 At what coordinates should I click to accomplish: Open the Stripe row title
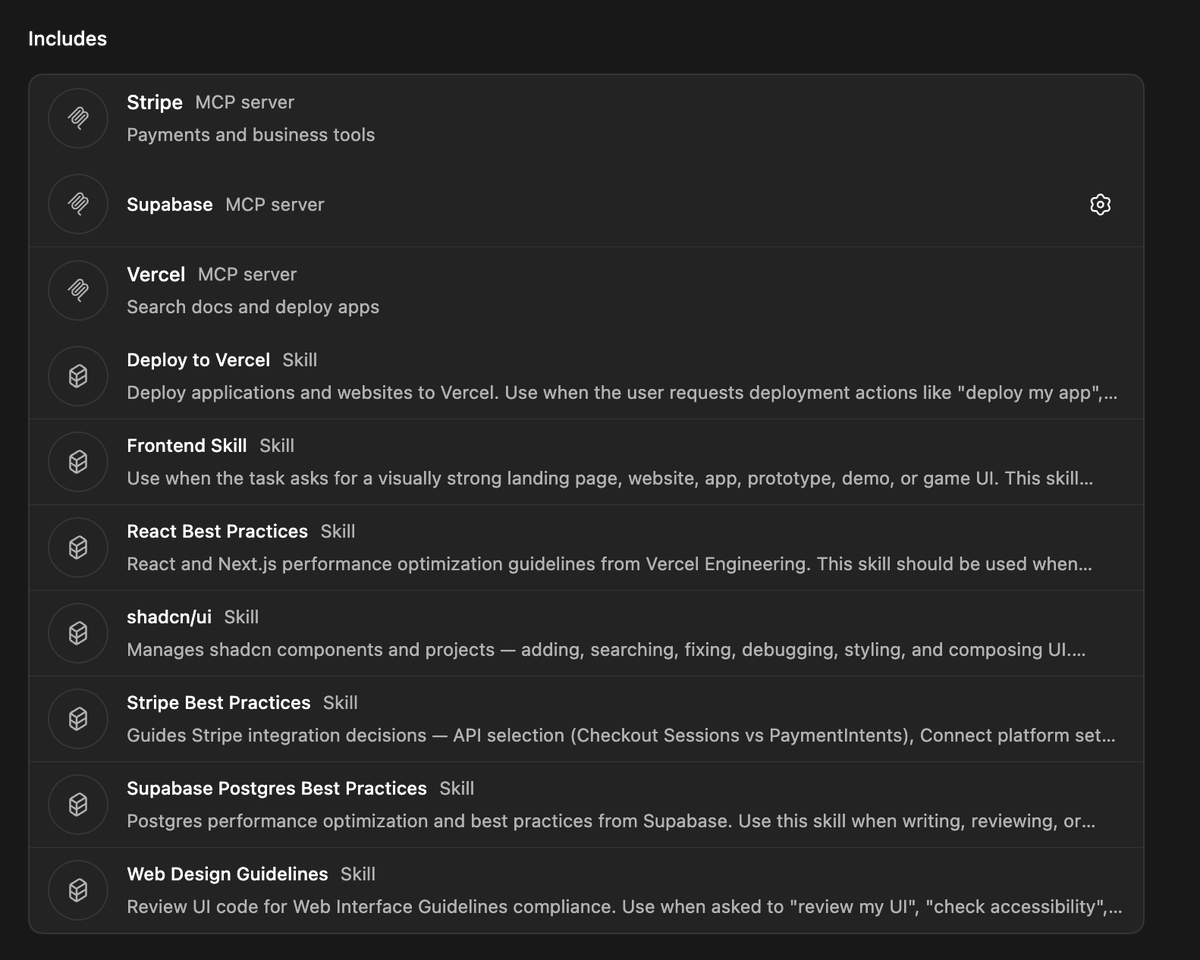[x=155, y=102]
